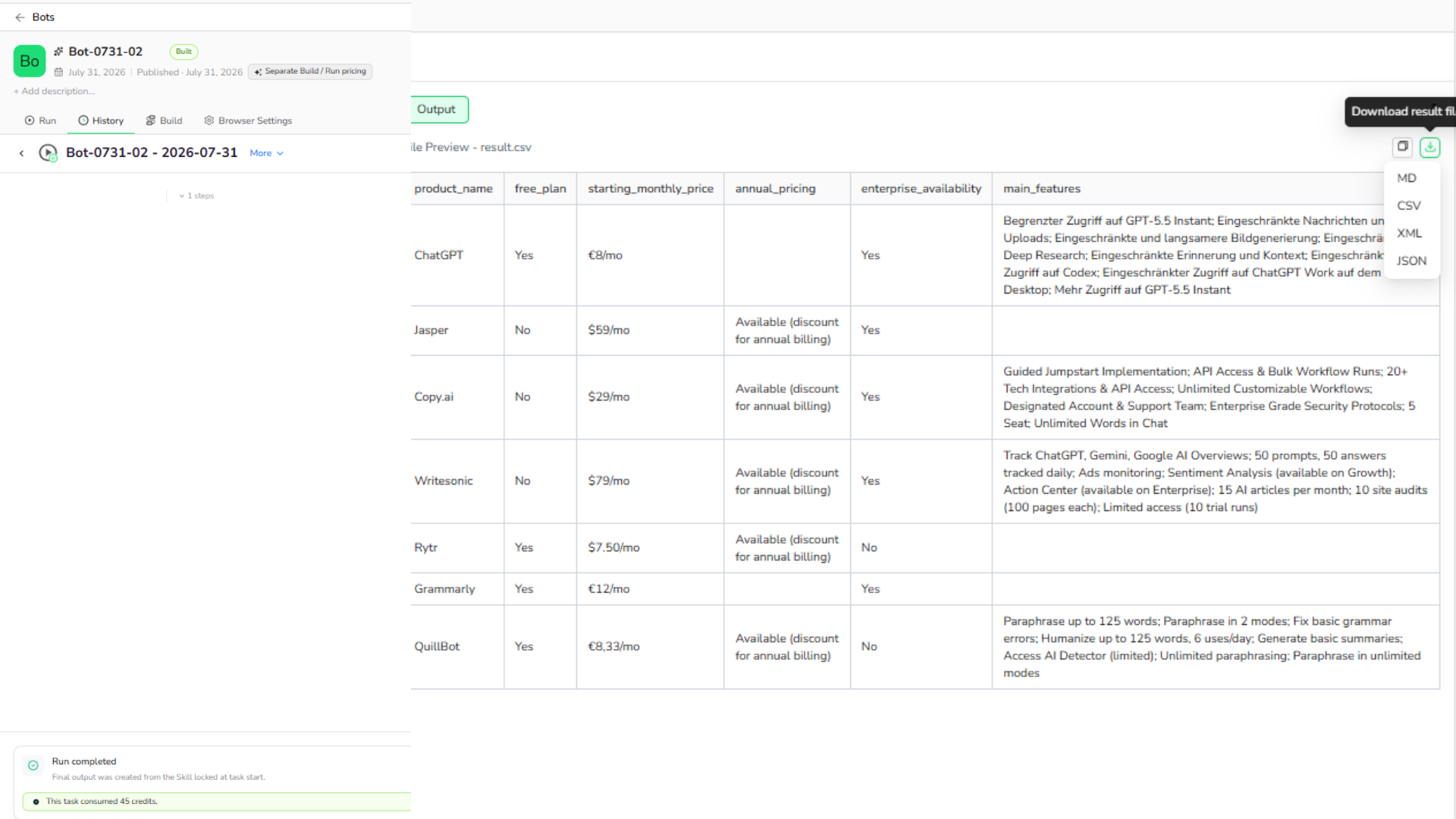1456x819 pixels.
Task: Click the run play status icon
Action: click(x=48, y=153)
